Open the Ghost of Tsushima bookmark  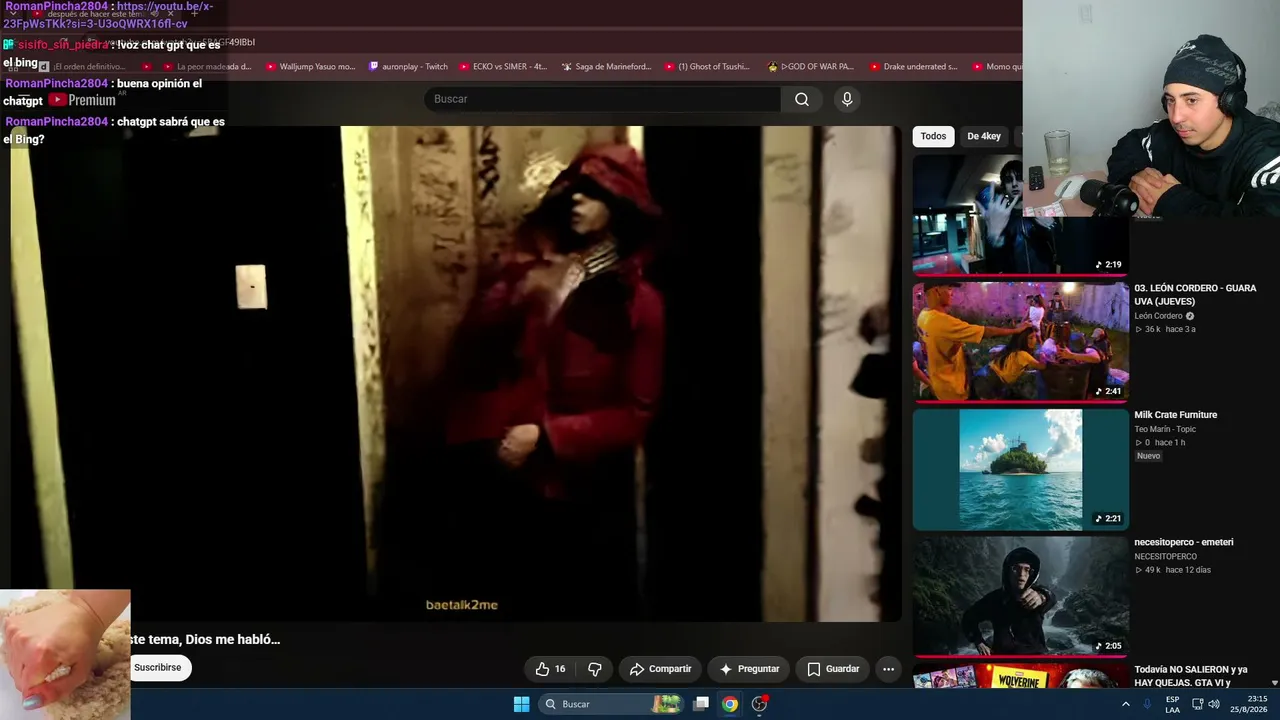click(x=707, y=67)
